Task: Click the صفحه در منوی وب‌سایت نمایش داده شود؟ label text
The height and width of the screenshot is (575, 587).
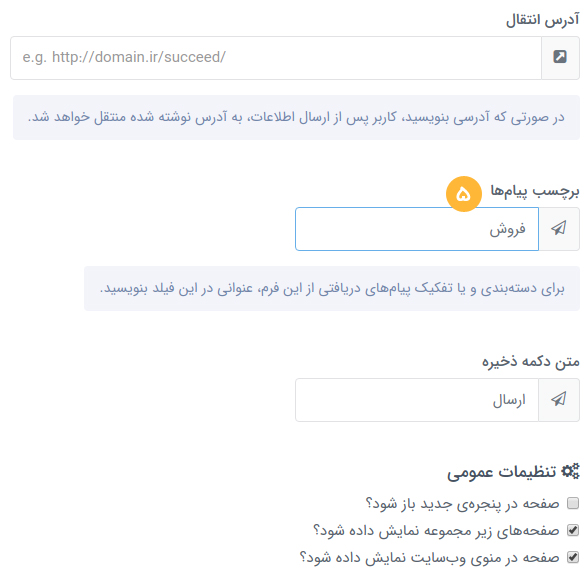Action: pyautogui.click(x=429, y=557)
